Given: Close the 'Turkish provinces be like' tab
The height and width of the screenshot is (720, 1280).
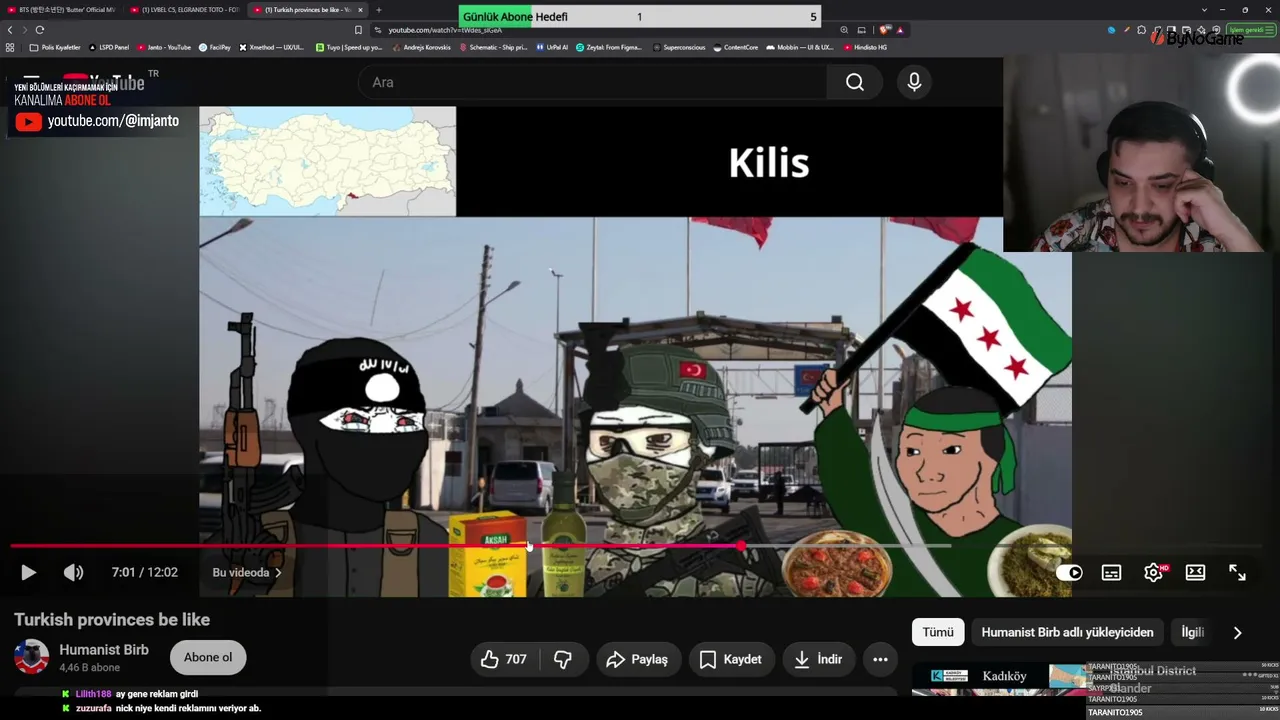Looking at the screenshot, I should point(361,10).
